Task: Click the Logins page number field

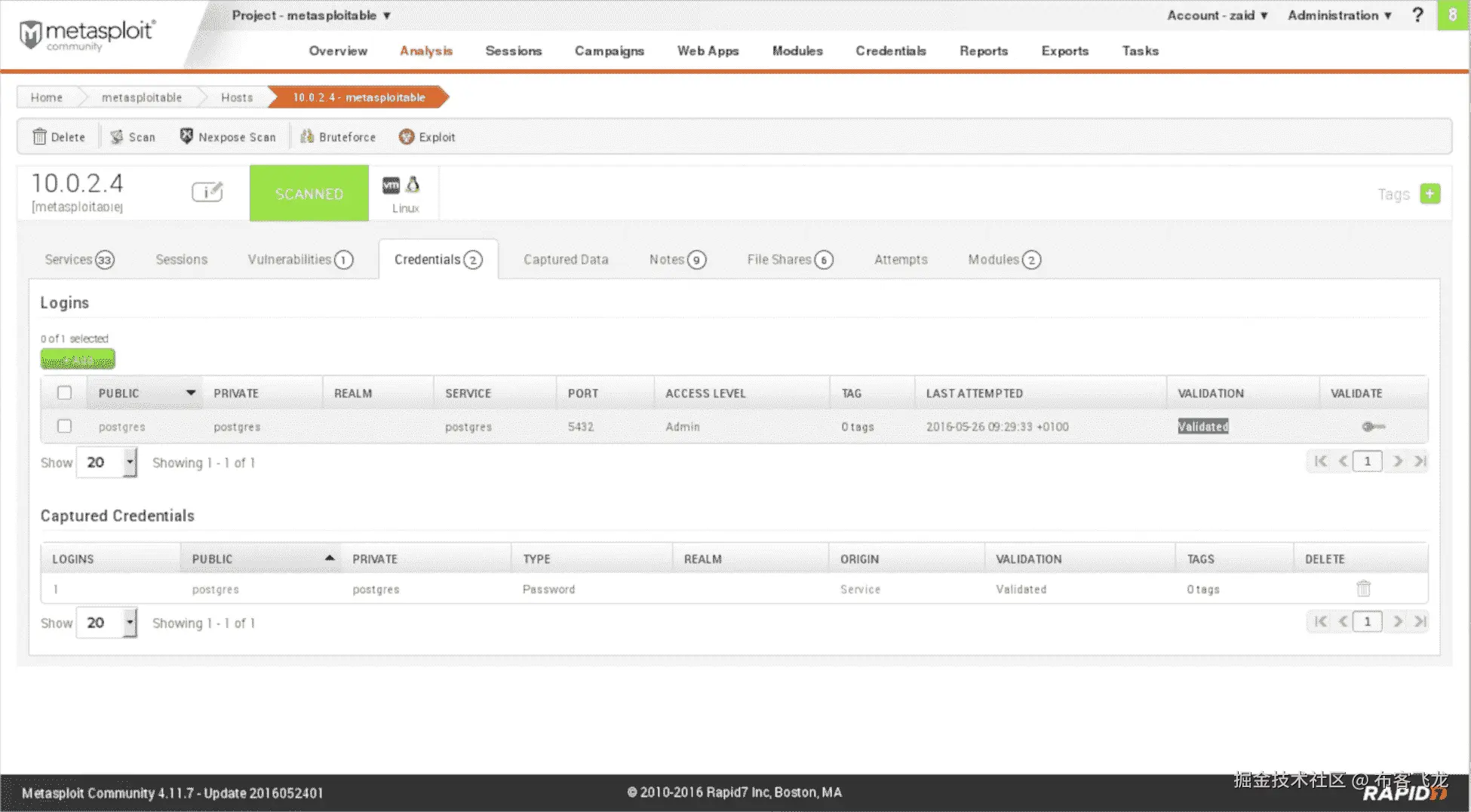Action: [1367, 461]
